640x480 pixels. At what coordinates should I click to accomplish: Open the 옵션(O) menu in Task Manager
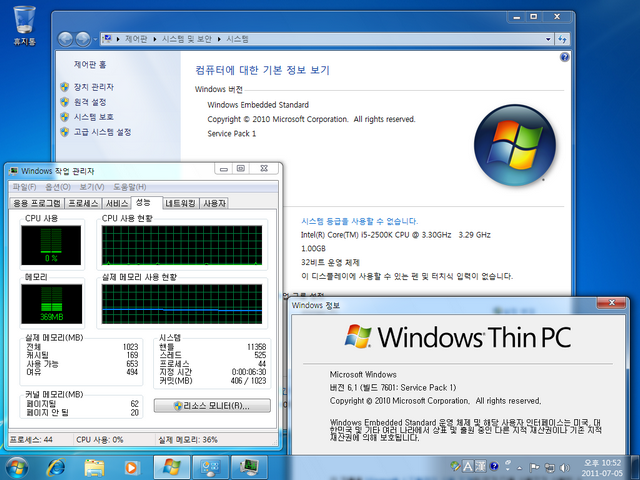(58, 187)
